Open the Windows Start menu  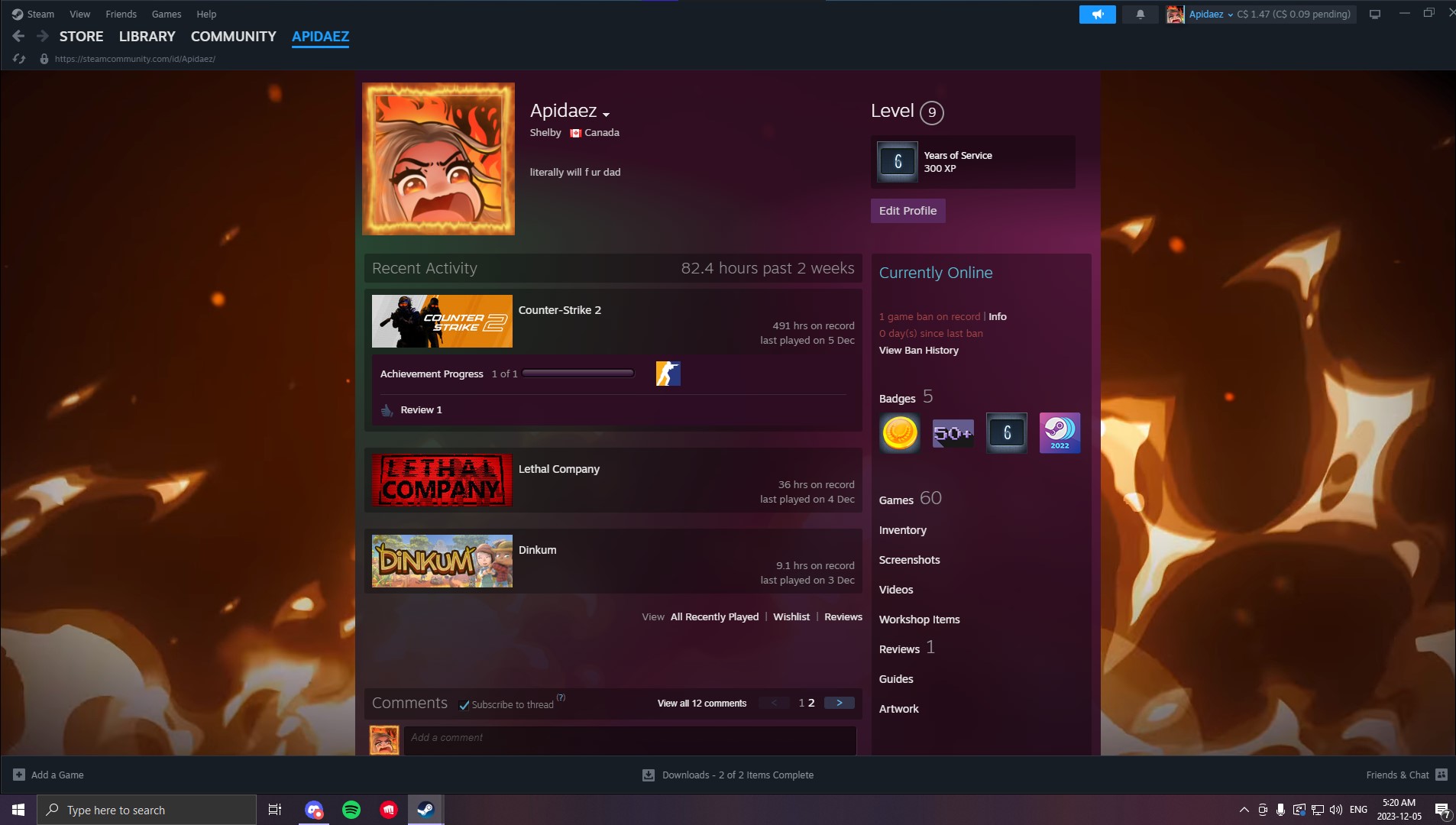tap(18, 810)
